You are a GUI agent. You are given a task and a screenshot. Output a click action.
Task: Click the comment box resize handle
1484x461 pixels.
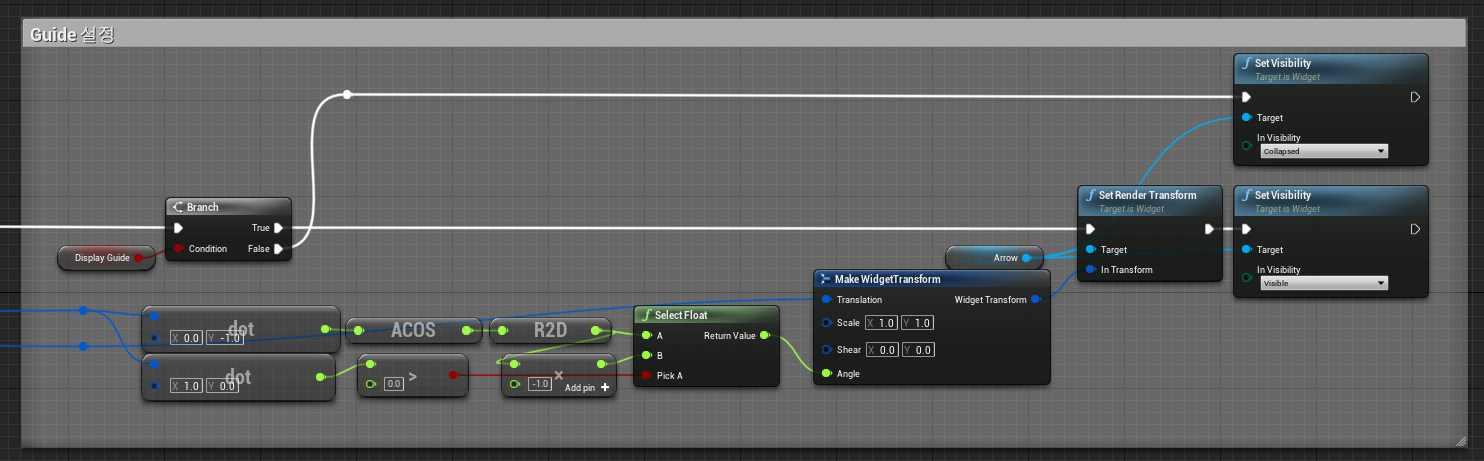click(1460, 440)
